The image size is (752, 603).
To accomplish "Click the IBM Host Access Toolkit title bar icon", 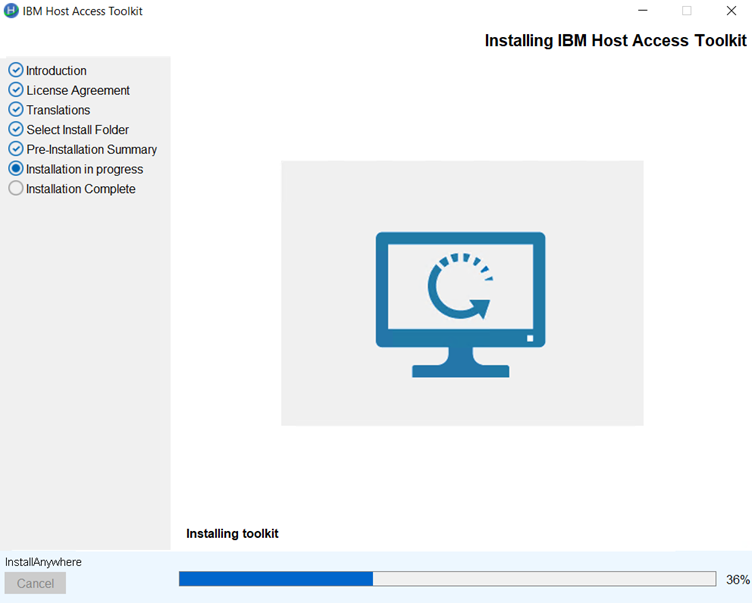I will tap(11, 11).
